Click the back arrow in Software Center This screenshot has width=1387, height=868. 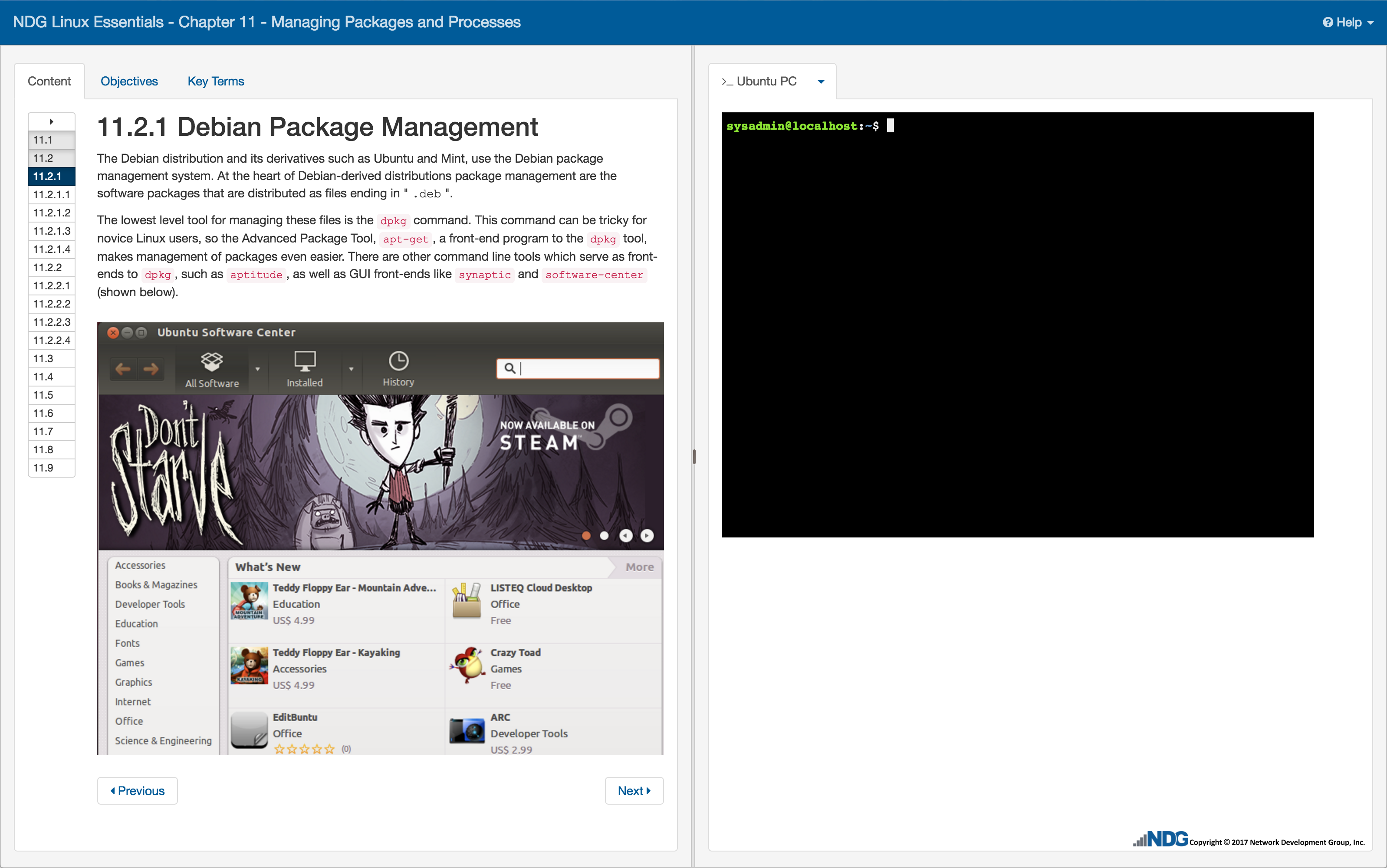[x=123, y=369]
